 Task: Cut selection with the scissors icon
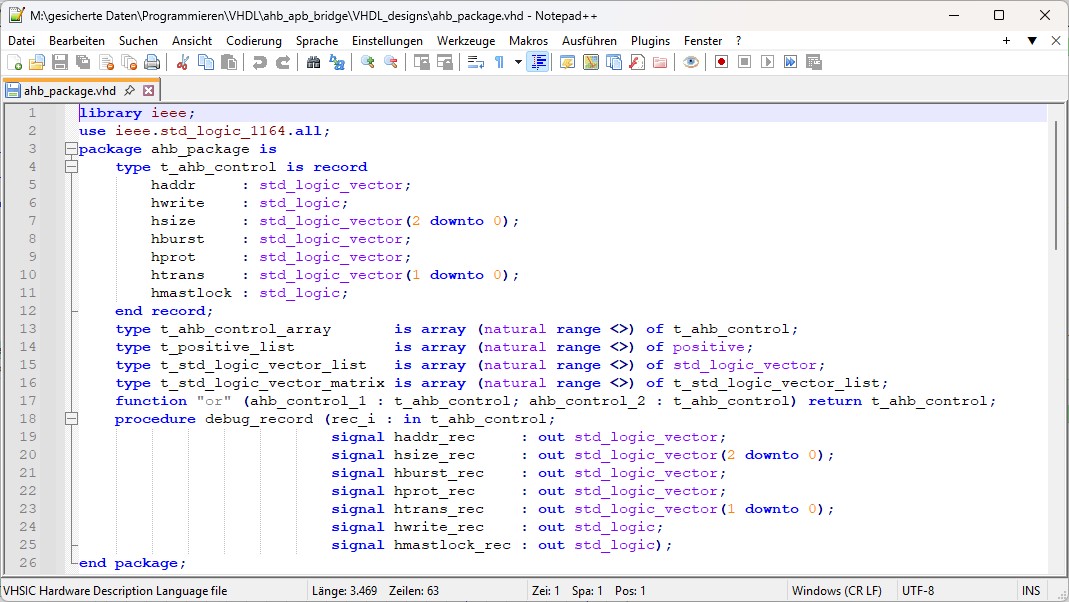[x=183, y=62]
